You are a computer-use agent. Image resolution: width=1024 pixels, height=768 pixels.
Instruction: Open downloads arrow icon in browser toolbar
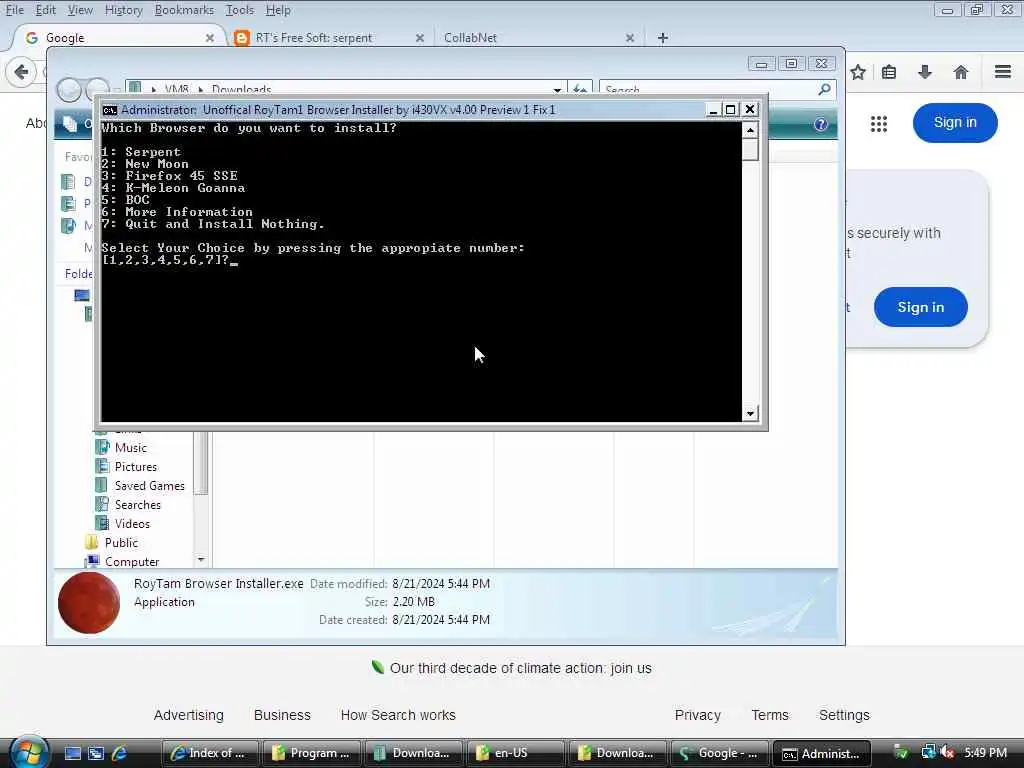925,72
